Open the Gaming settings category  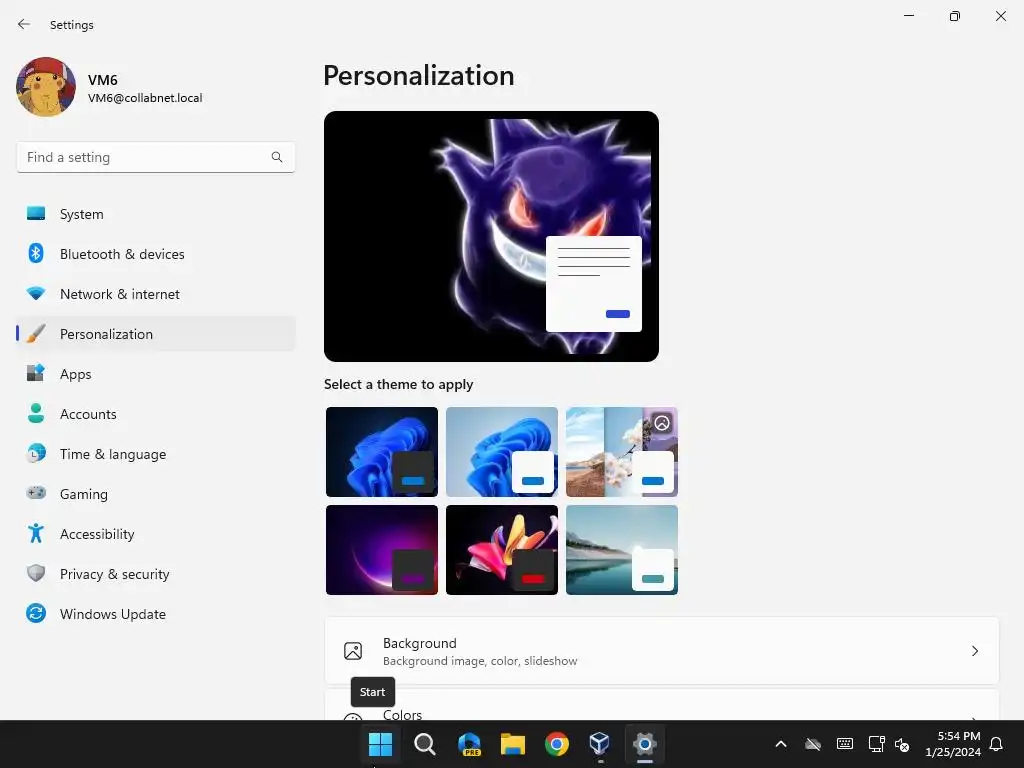point(155,494)
